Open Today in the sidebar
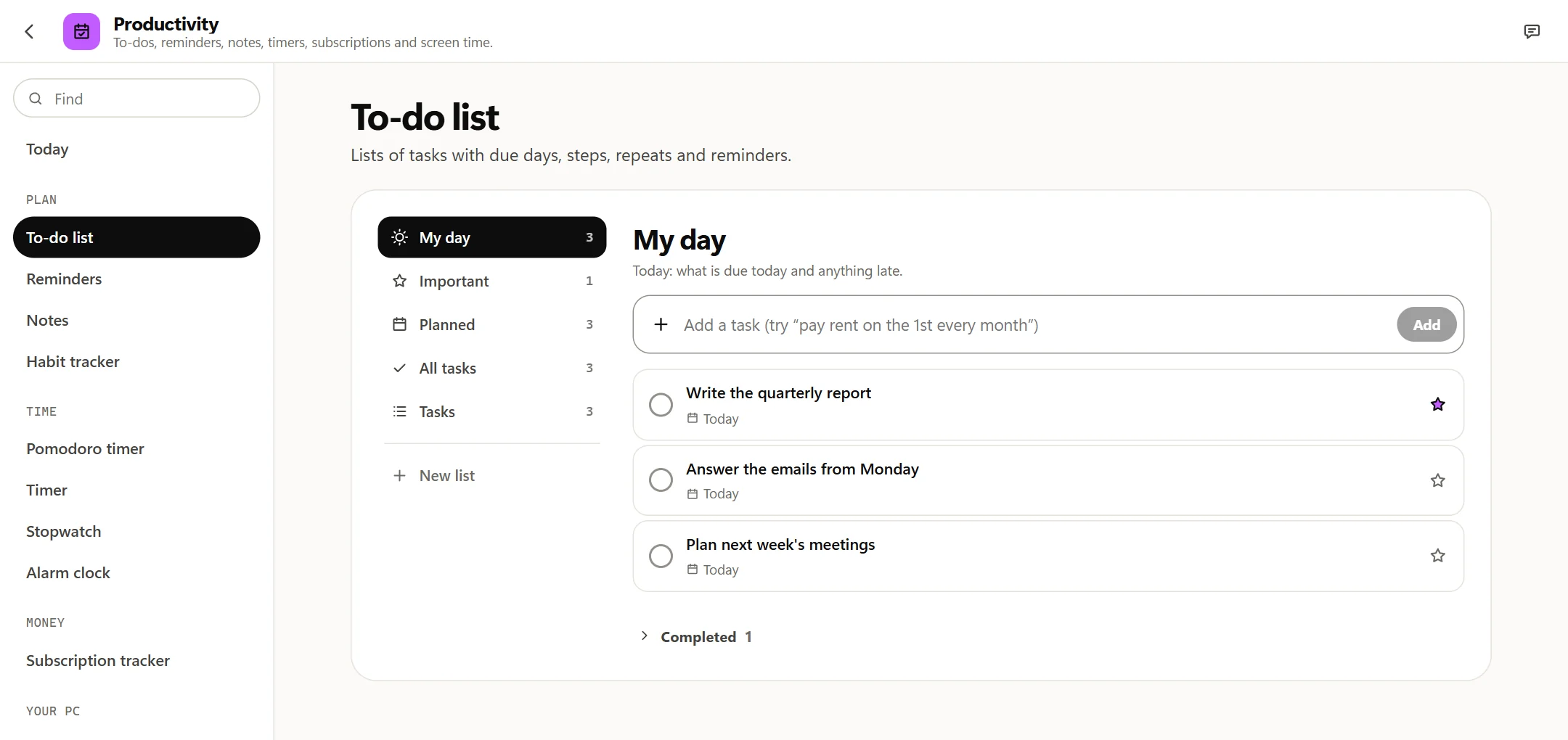 tap(136, 149)
